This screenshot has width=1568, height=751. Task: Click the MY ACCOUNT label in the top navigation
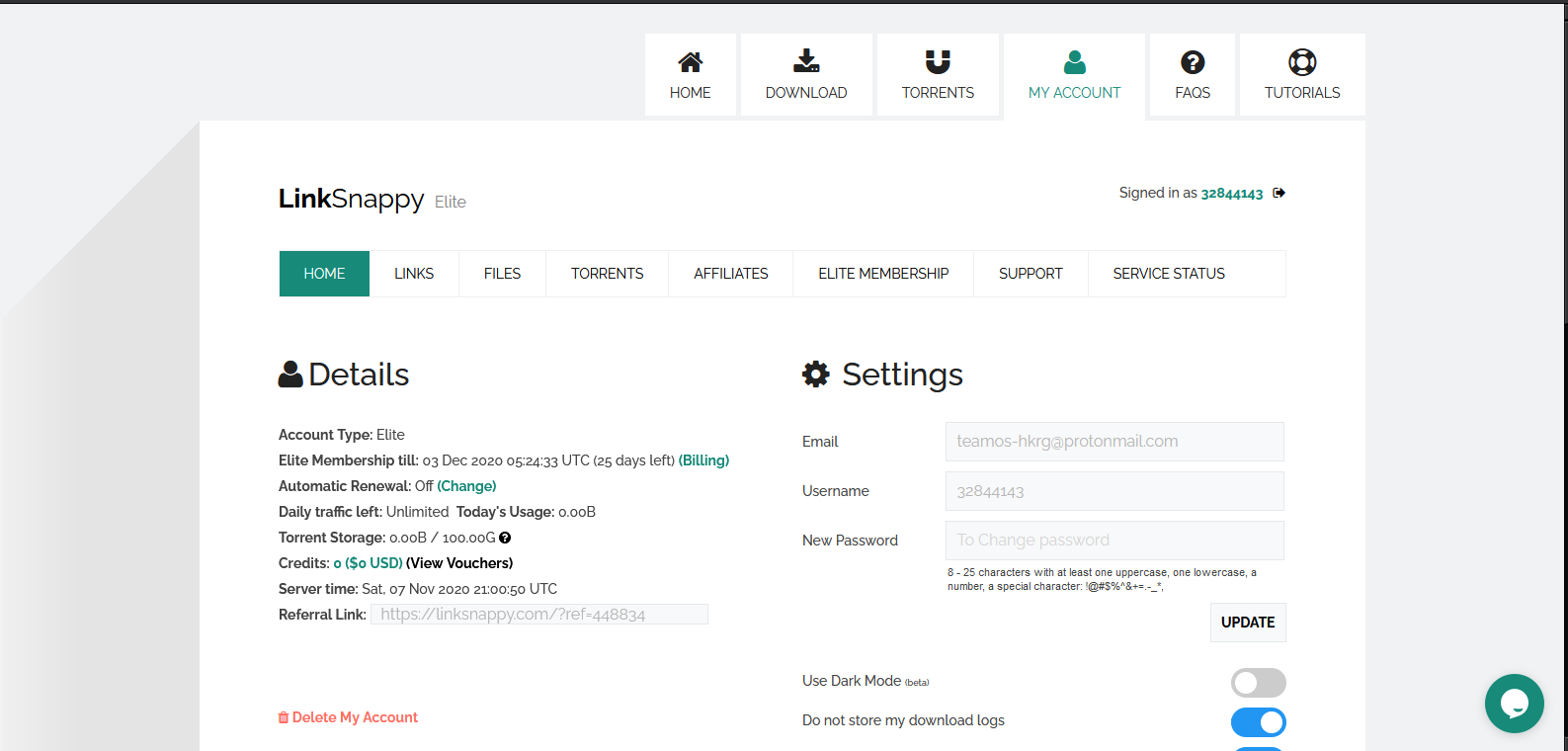[x=1075, y=93]
